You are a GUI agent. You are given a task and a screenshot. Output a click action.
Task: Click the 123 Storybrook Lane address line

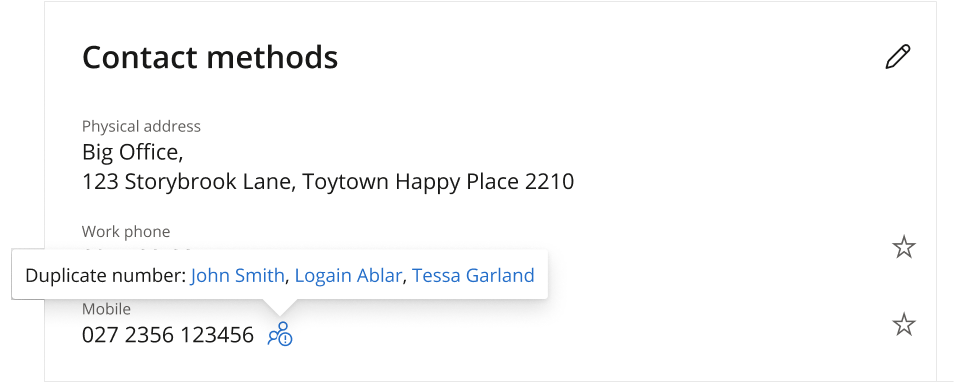click(328, 182)
